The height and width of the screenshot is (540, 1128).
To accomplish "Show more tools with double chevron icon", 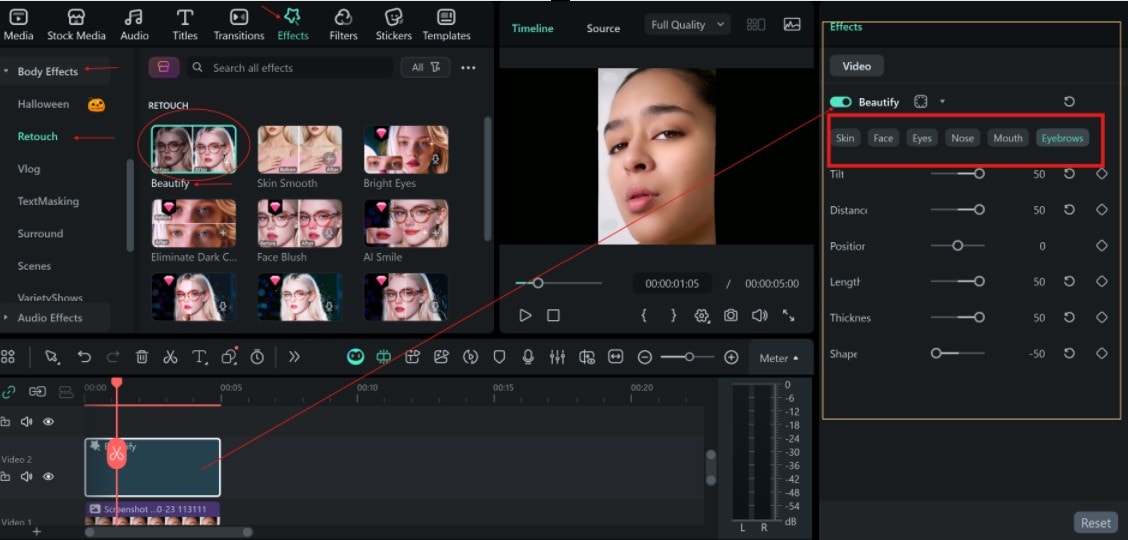I will [x=294, y=357].
